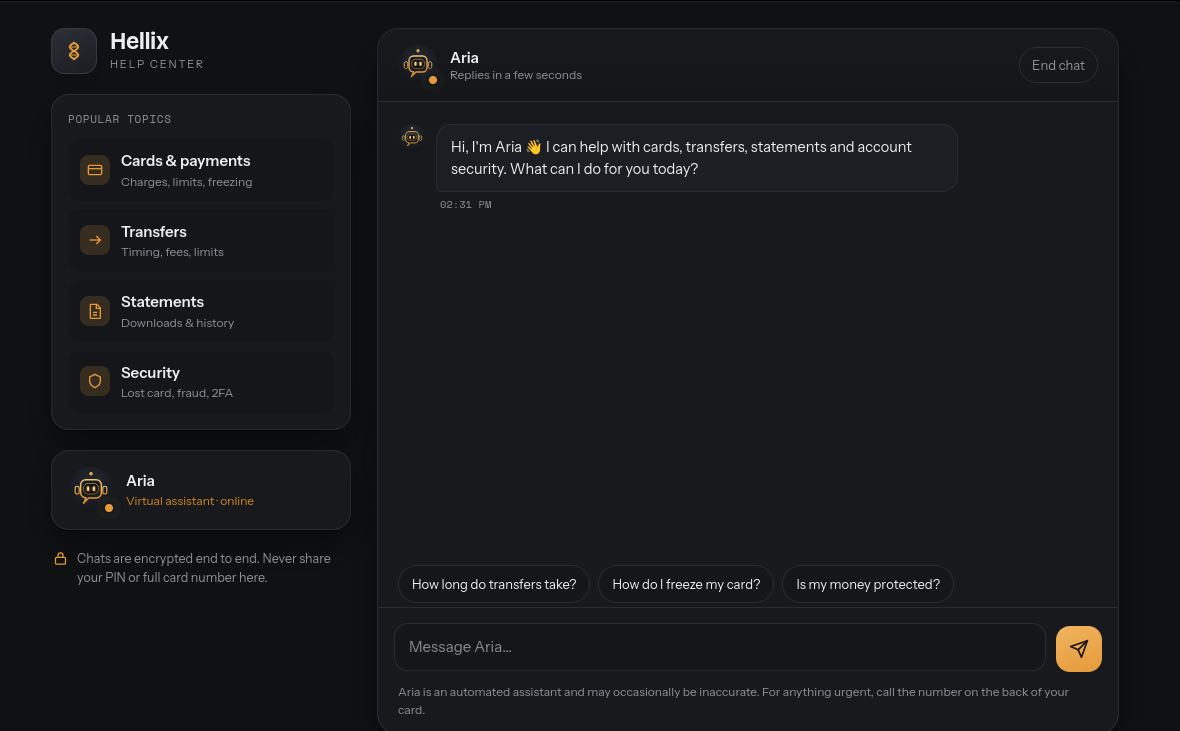Click the credit card icon for Cards & payments
The height and width of the screenshot is (731, 1180).
(95, 170)
